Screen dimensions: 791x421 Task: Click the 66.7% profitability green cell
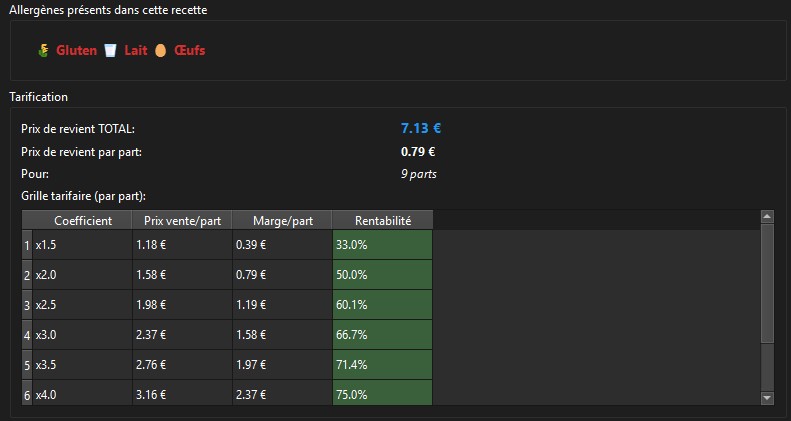tap(382, 335)
